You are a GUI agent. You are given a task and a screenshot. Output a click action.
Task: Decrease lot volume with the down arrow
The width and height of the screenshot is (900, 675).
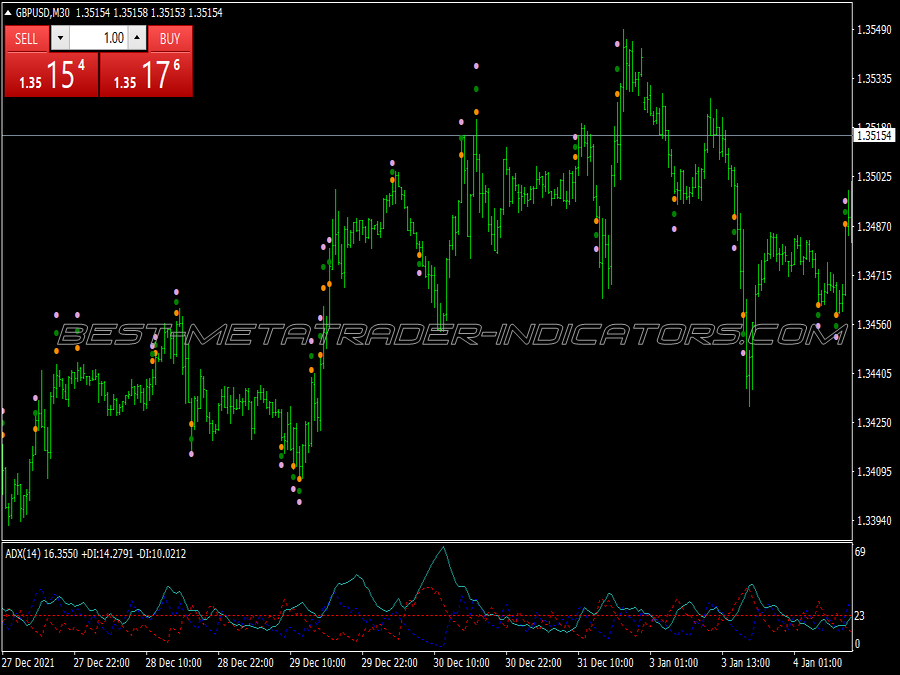tap(60, 38)
